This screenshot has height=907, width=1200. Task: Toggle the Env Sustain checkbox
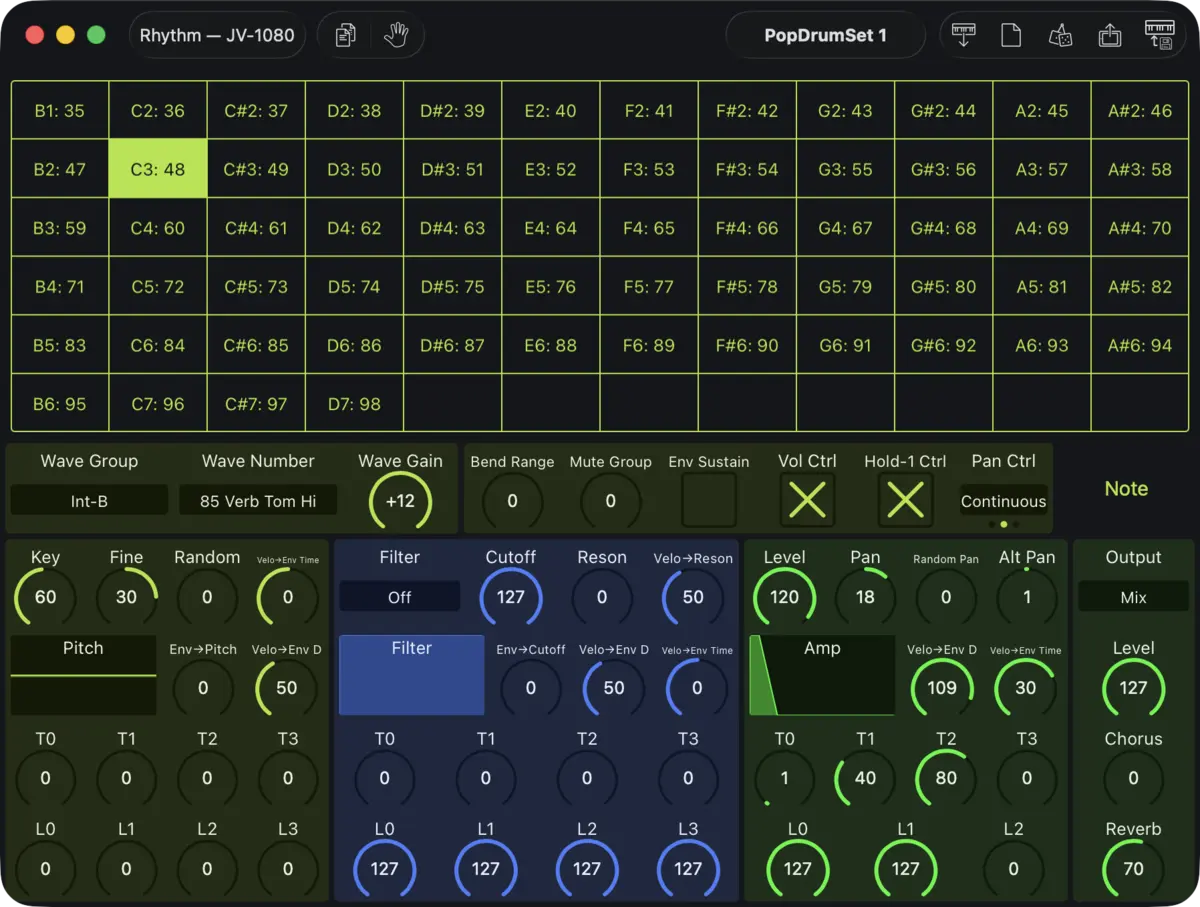(709, 500)
